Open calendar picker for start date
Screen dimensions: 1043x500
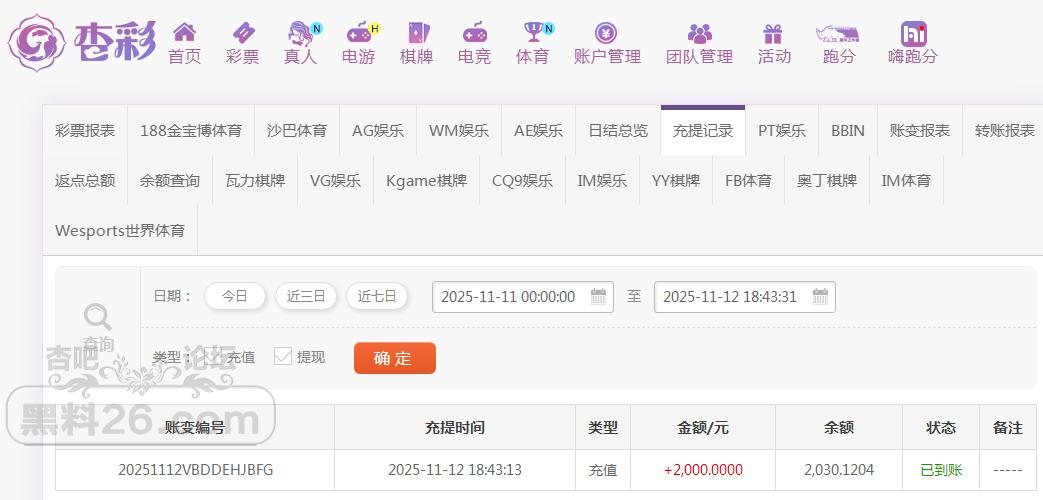click(x=598, y=296)
